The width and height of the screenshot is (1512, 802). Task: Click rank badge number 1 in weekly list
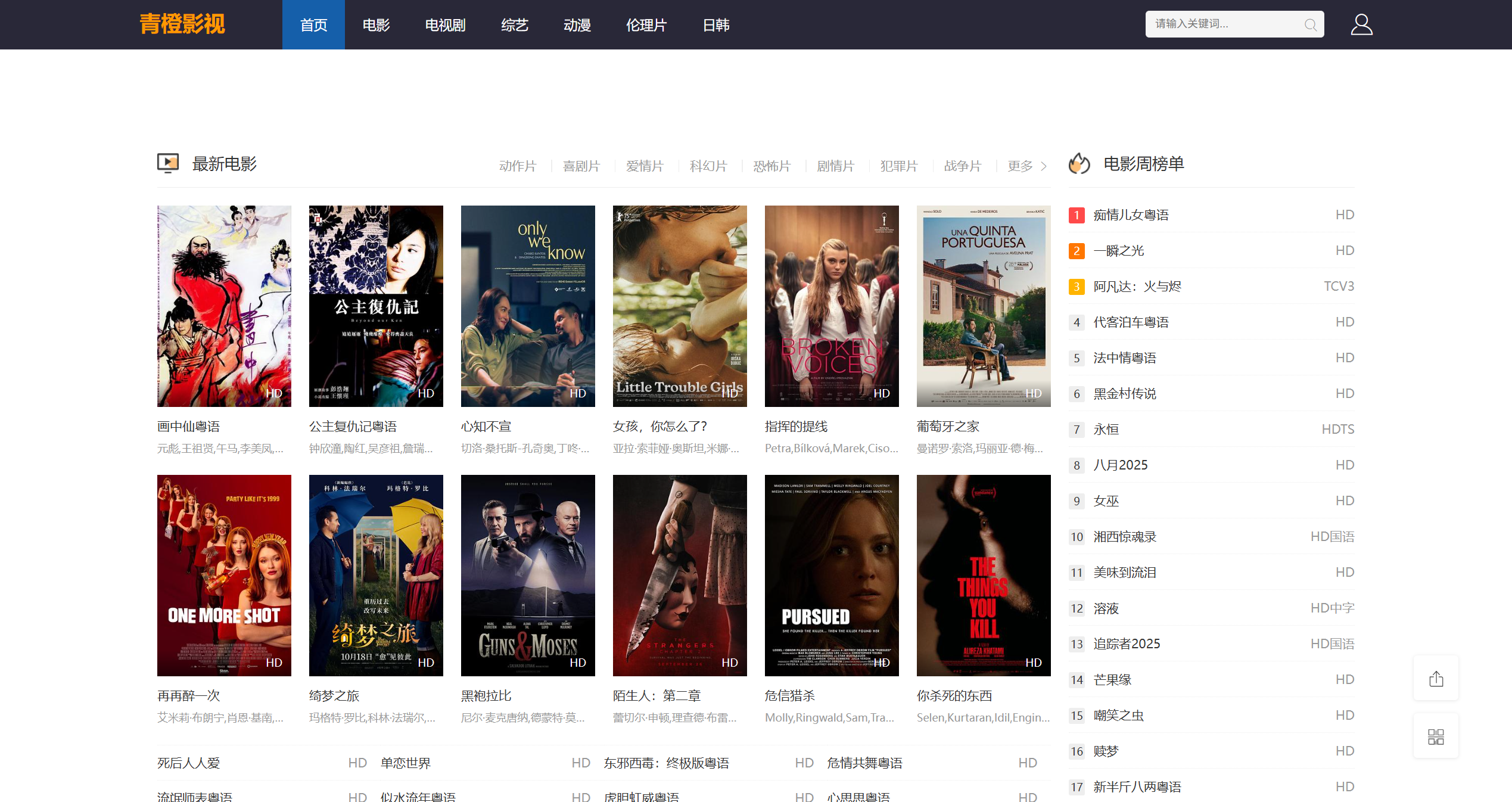coord(1077,215)
